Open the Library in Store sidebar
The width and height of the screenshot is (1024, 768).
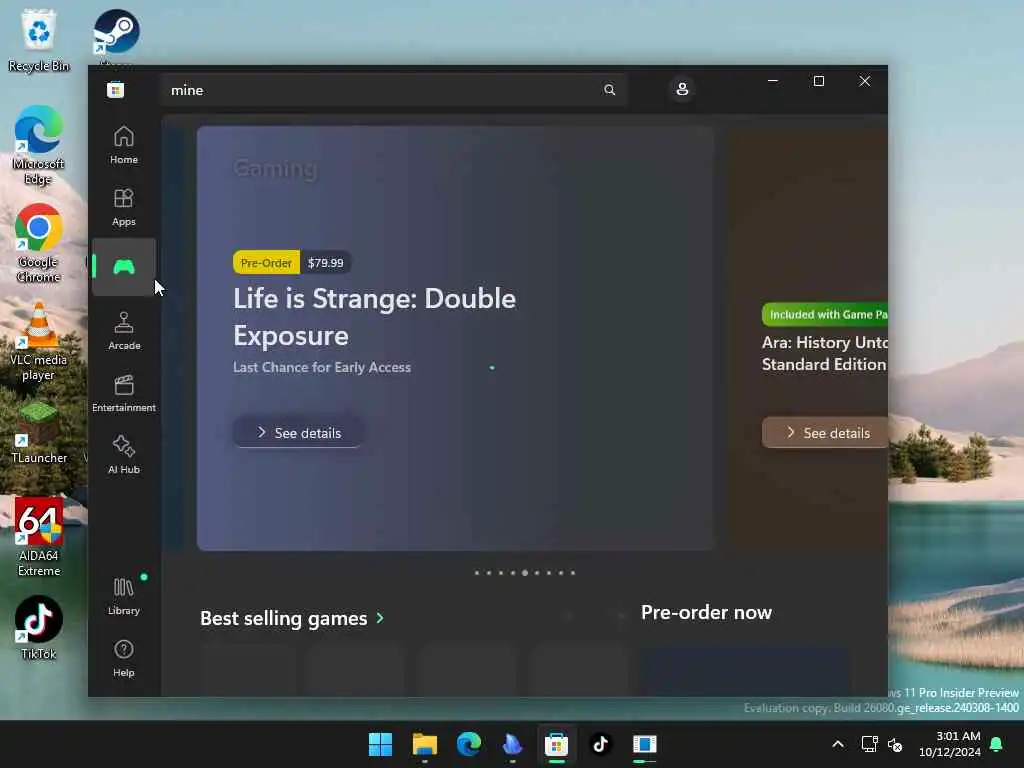(x=123, y=596)
